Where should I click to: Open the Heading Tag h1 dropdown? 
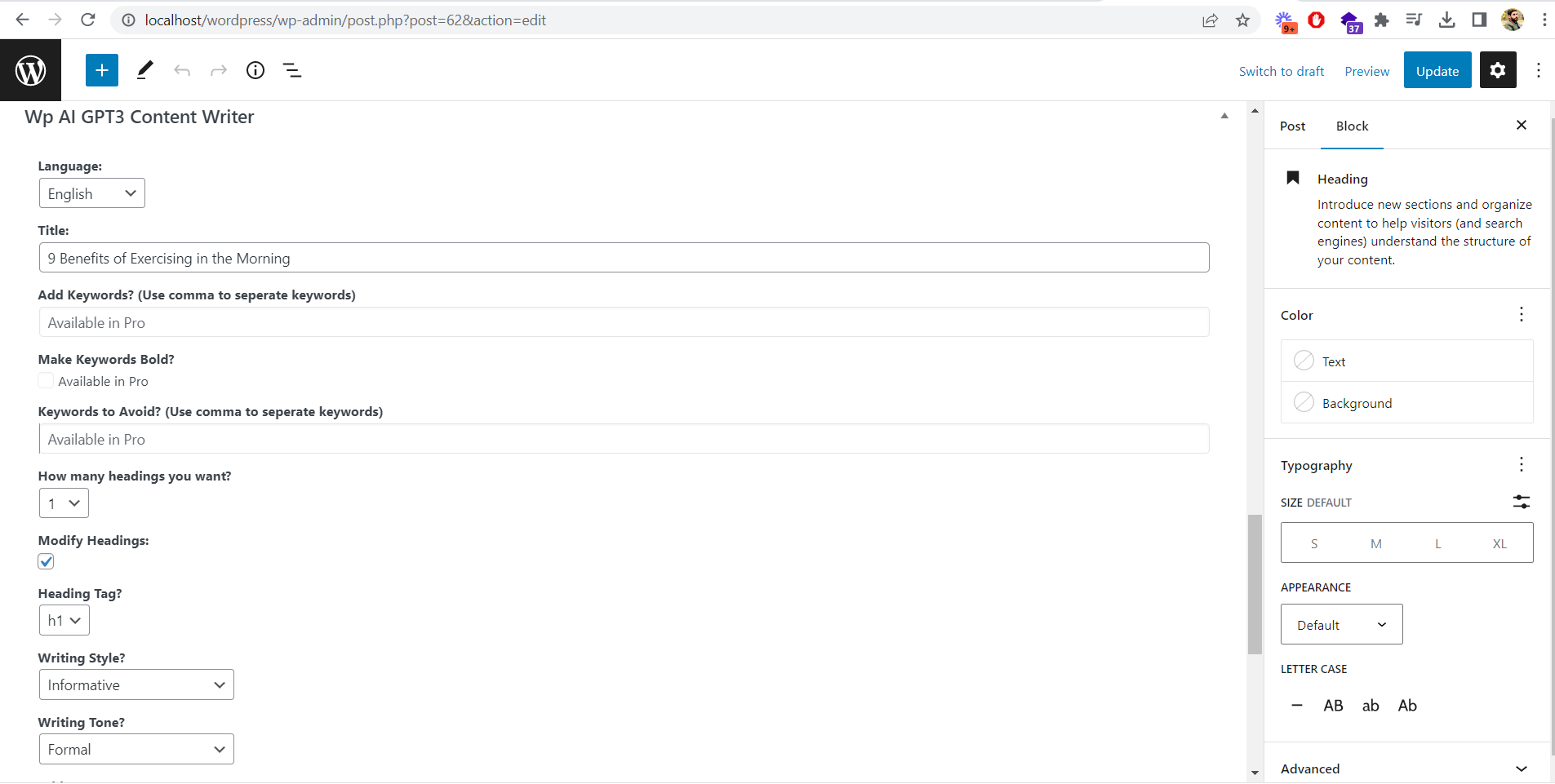(x=64, y=621)
